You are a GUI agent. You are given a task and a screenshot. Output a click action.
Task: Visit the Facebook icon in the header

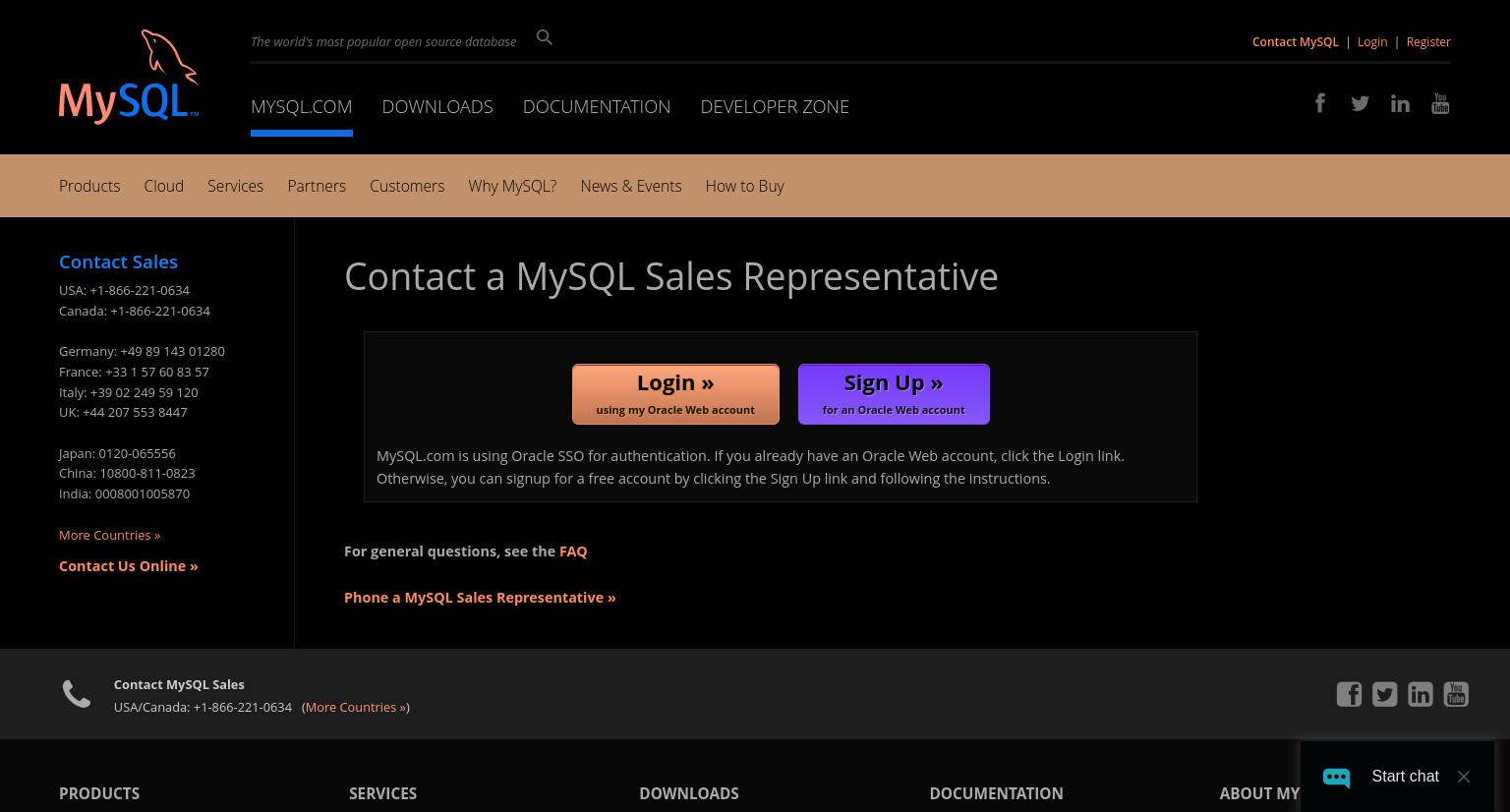coord(1320,103)
